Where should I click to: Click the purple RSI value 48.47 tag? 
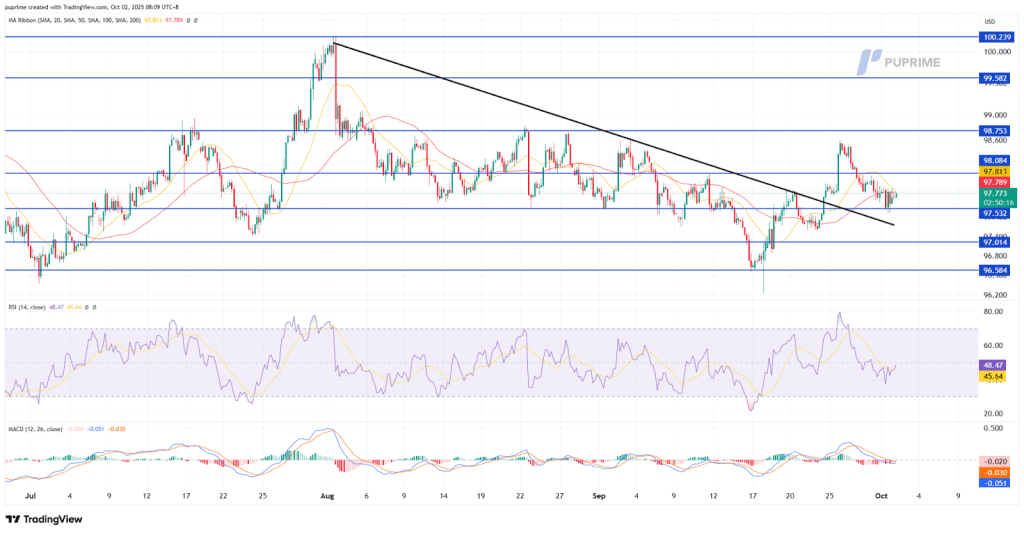tap(994, 366)
